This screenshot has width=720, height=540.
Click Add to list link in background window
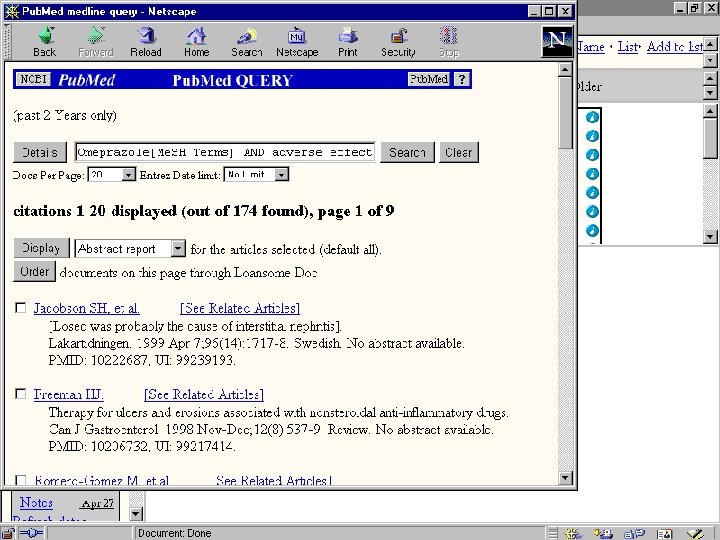click(675, 46)
